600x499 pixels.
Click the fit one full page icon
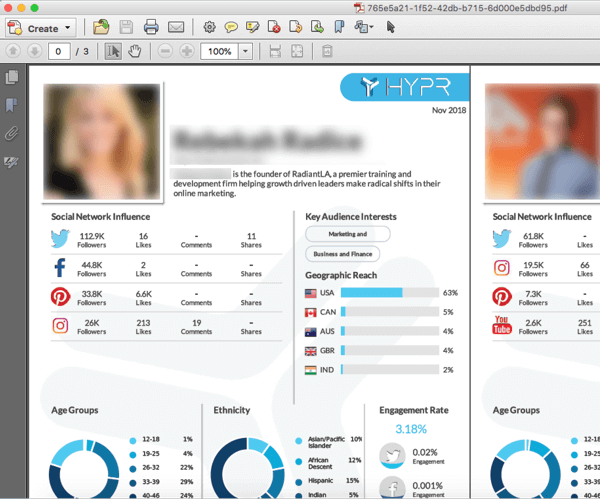[297, 51]
